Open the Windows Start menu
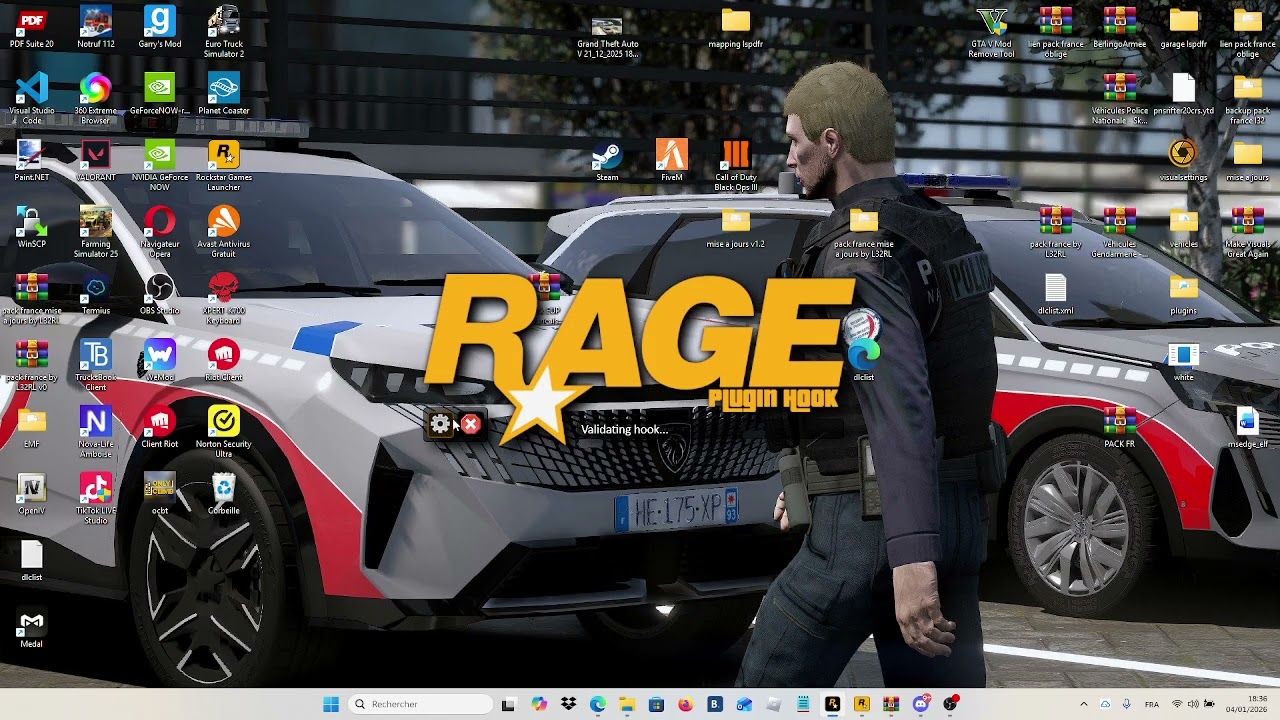 pyautogui.click(x=331, y=704)
